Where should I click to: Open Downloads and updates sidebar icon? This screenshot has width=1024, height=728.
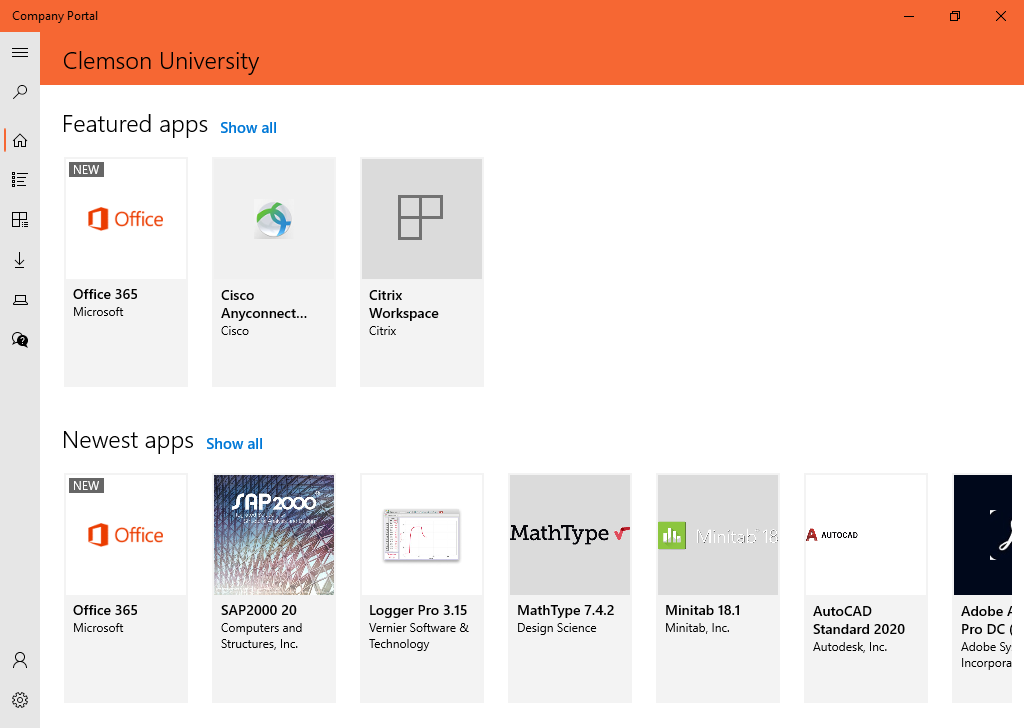(x=20, y=260)
